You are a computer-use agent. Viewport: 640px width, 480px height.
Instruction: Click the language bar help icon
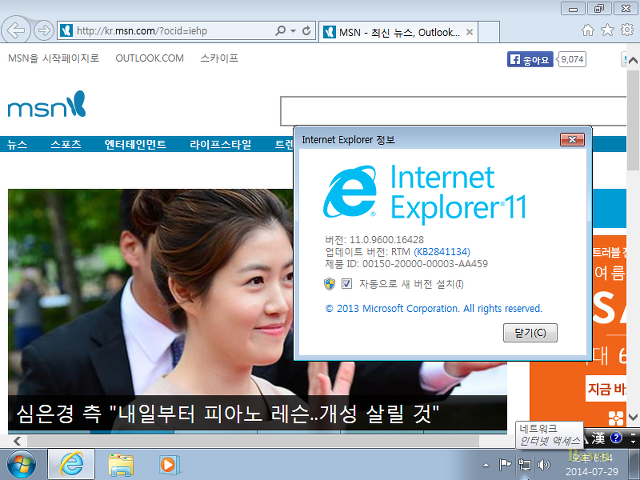click(x=616, y=438)
